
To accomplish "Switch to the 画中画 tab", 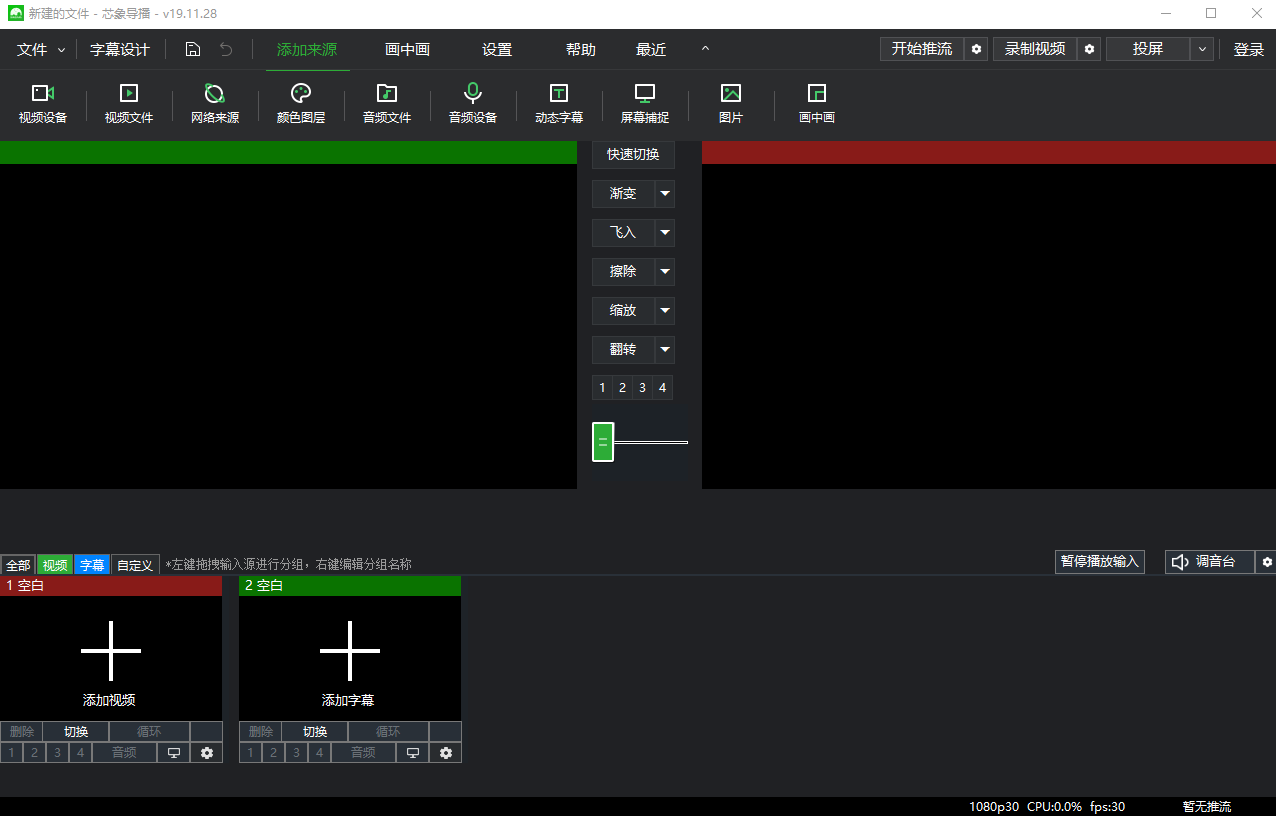I will (407, 50).
